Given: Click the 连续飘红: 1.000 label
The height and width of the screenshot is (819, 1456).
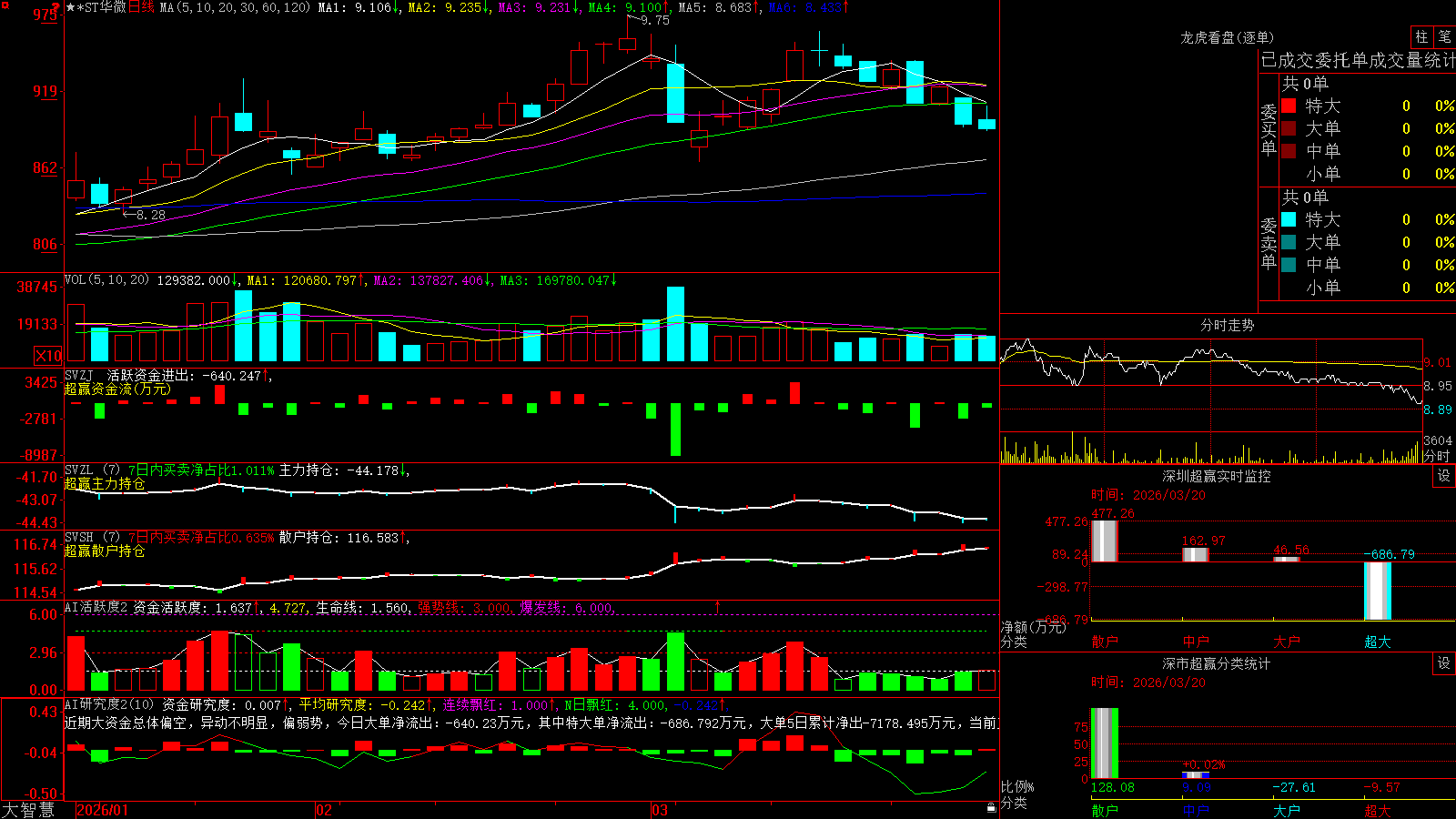Looking at the screenshot, I should (496, 704).
